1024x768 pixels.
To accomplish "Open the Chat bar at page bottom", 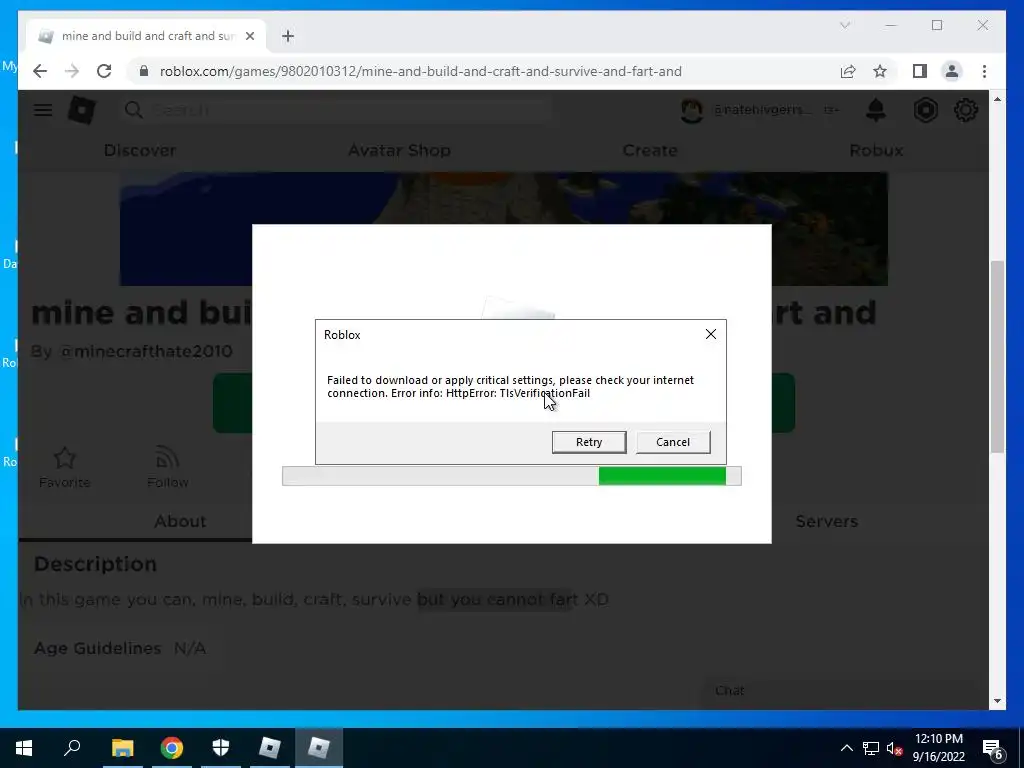I will 842,691.
